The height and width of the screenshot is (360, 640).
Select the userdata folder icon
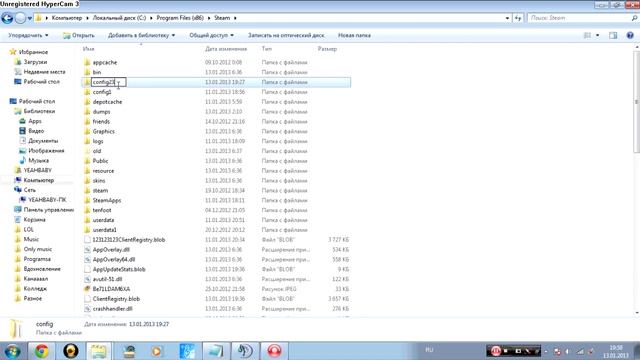tap(87, 220)
